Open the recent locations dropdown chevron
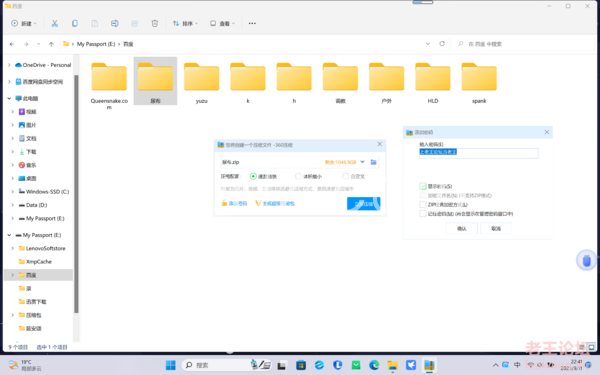Screen dimensions: 600x375 pos(39,44)
